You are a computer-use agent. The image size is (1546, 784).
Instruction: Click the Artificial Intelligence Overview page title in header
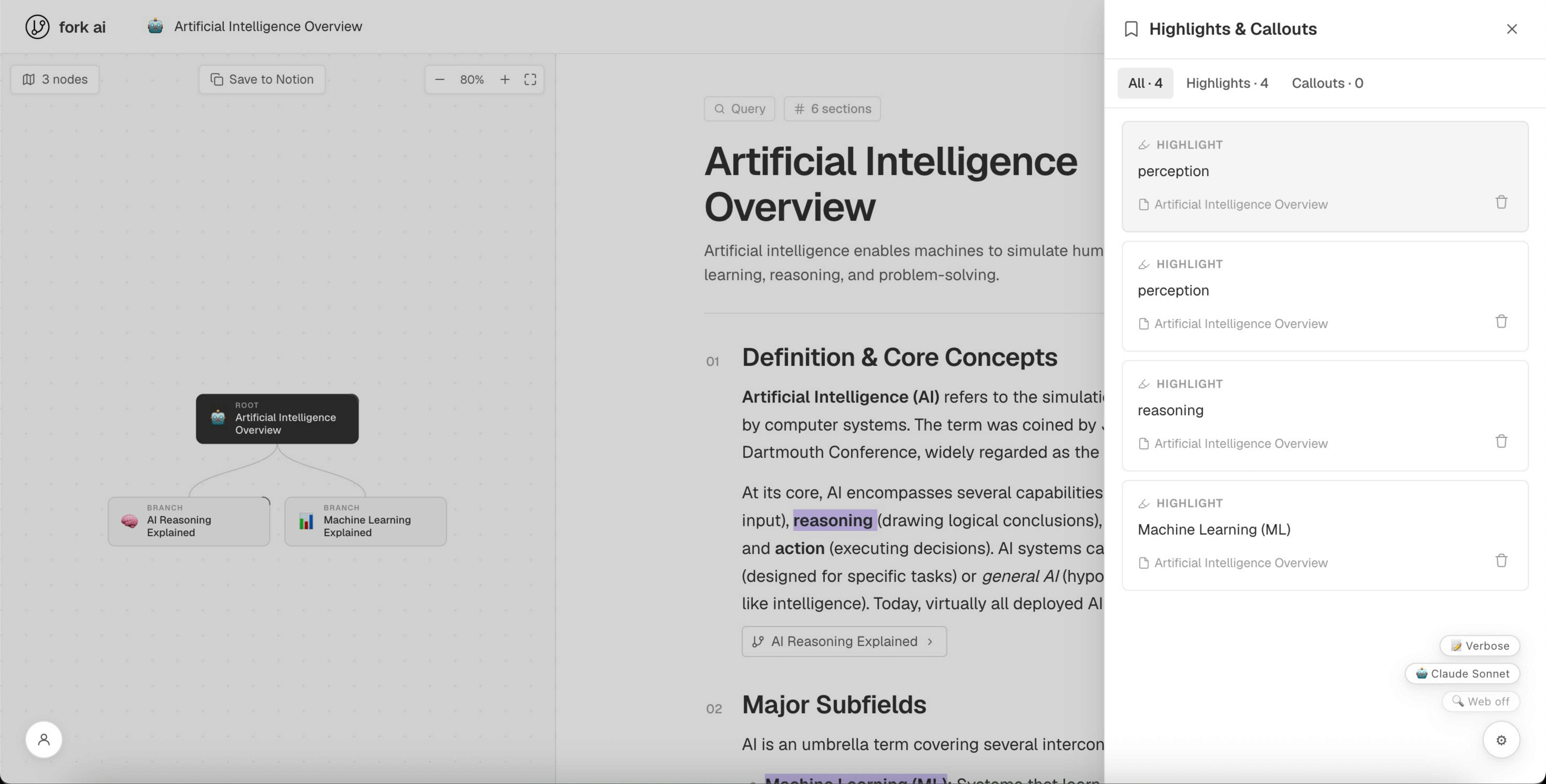tap(268, 26)
